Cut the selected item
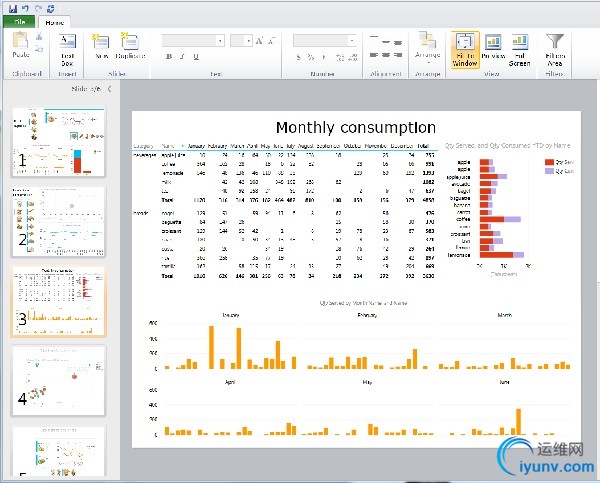Image resolution: width=600 pixels, height=483 pixels. 39,37
